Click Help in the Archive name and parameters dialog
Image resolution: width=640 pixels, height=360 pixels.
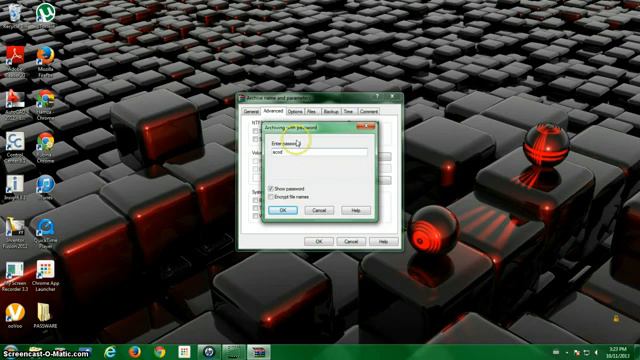(x=383, y=242)
